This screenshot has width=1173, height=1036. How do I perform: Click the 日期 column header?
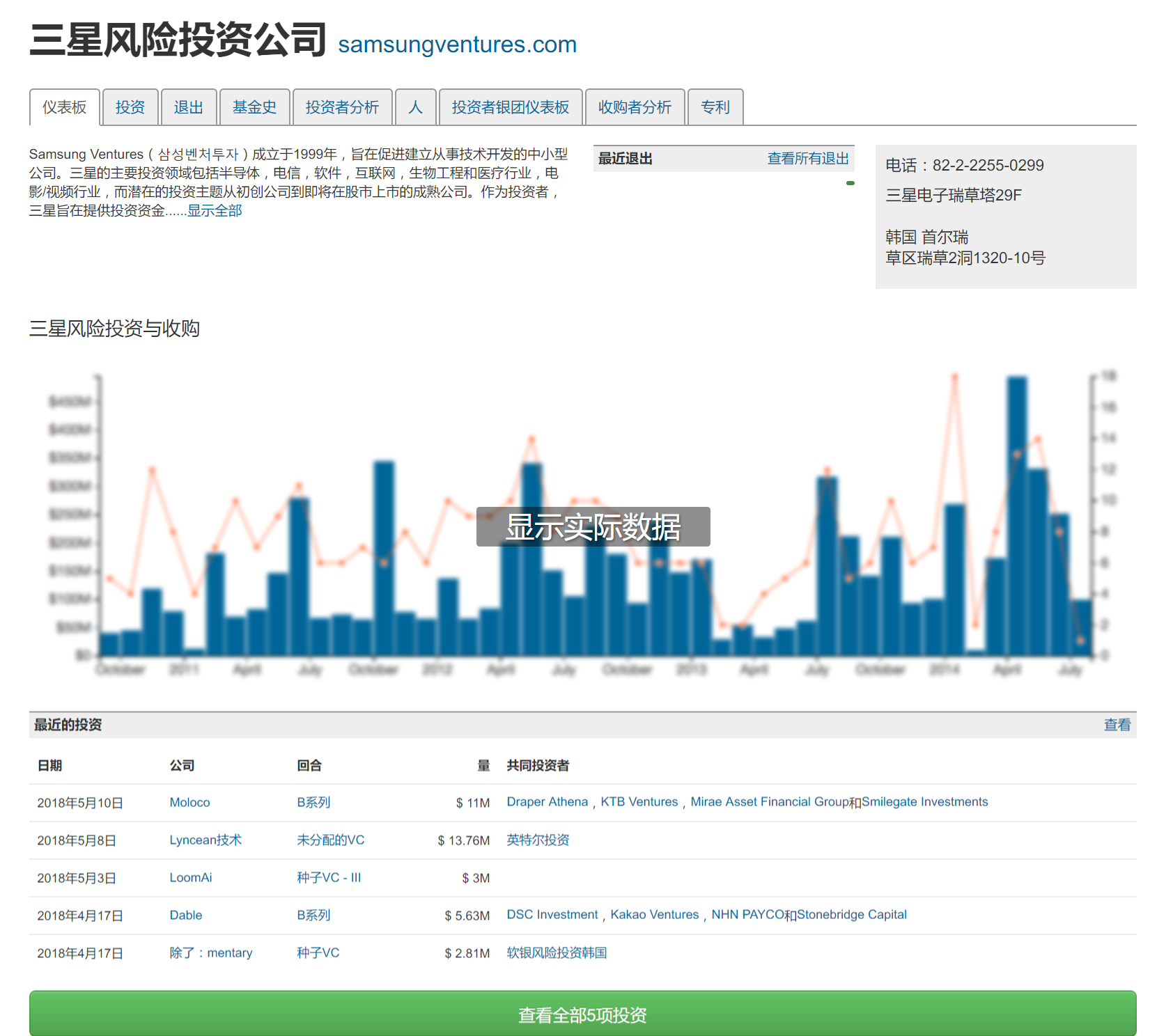[x=50, y=766]
